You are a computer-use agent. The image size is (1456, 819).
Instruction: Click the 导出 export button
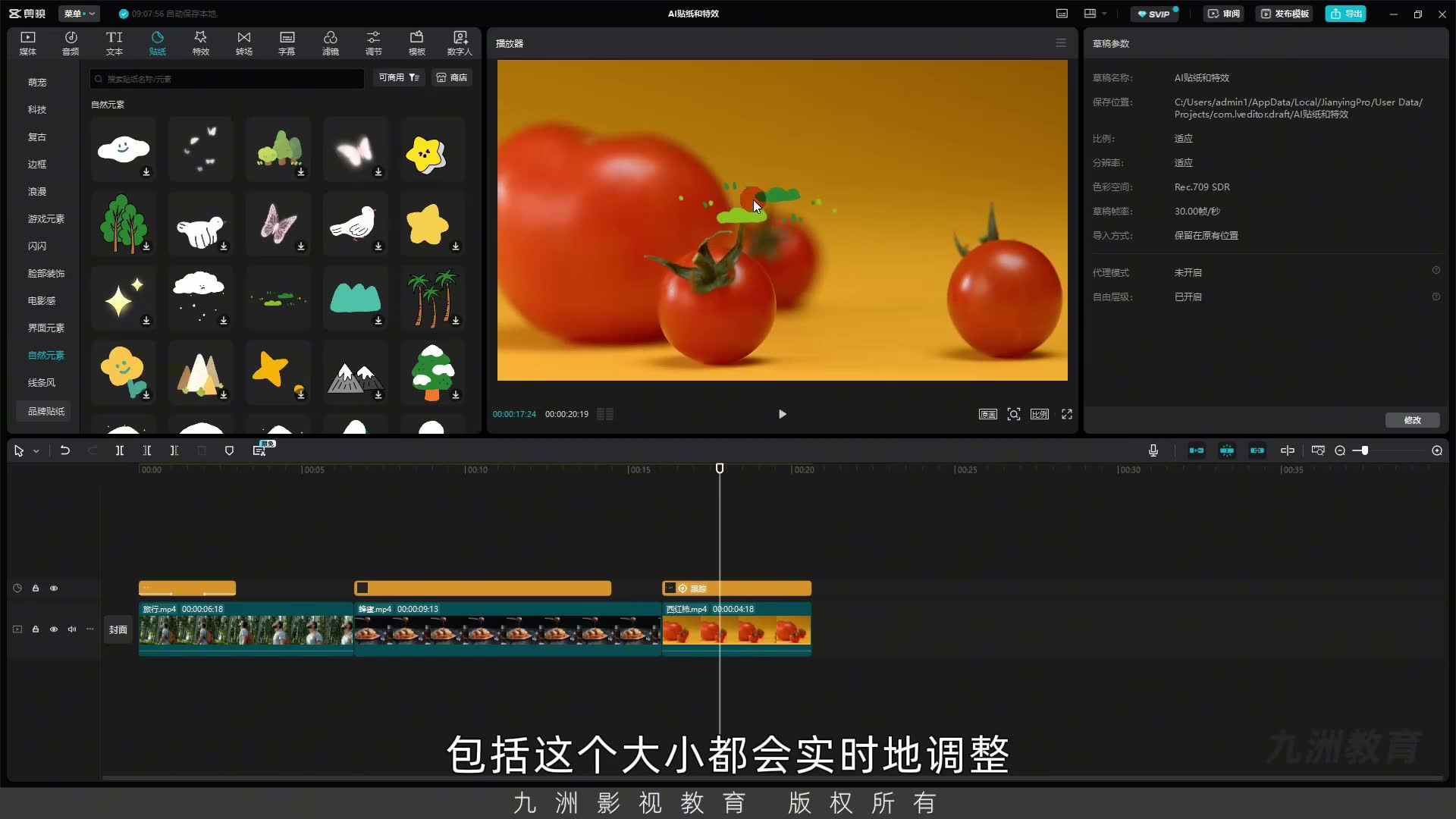coord(1345,14)
